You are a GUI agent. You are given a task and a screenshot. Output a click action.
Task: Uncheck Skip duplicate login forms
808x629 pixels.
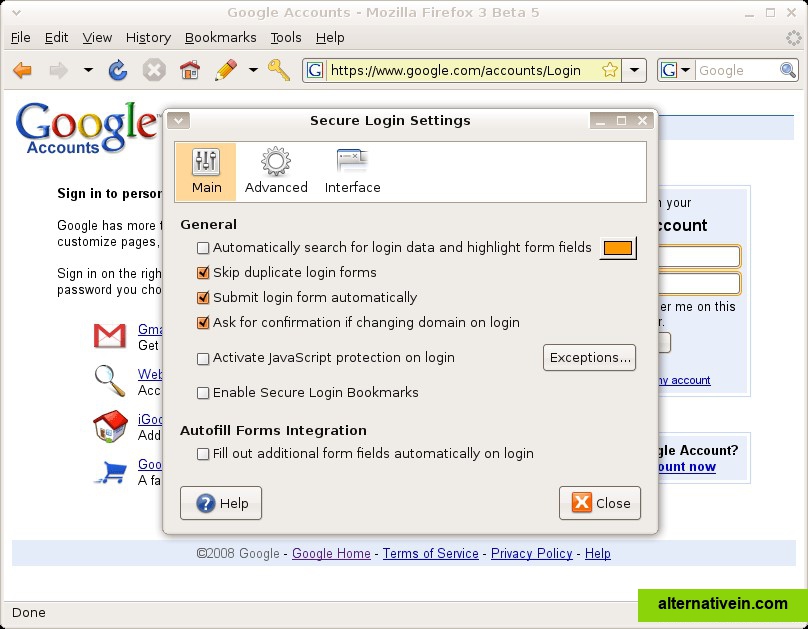pyautogui.click(x=203, y=273)
